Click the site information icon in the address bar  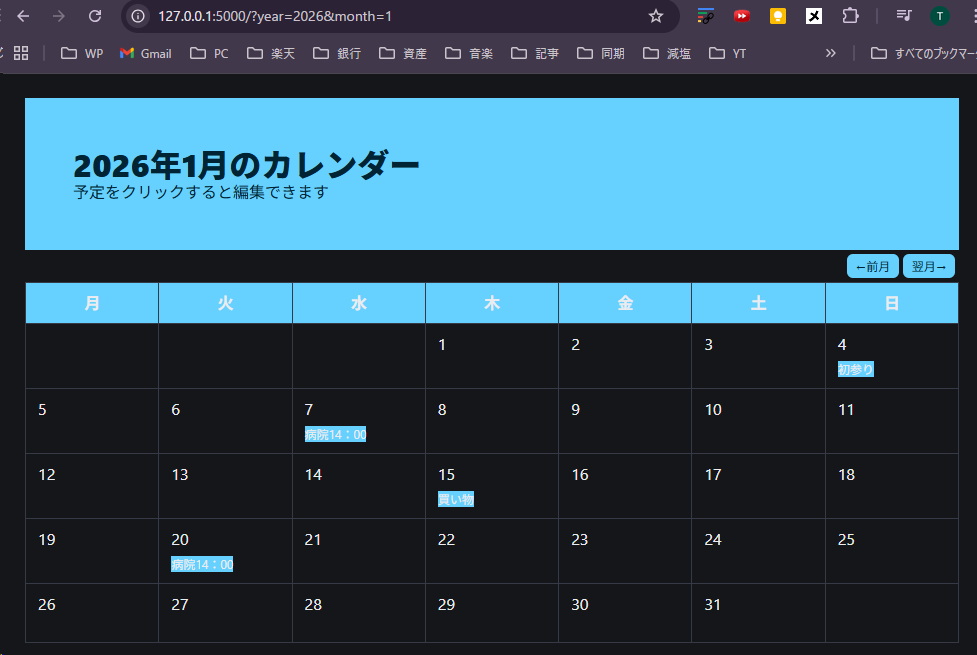[x=139, y=16]
